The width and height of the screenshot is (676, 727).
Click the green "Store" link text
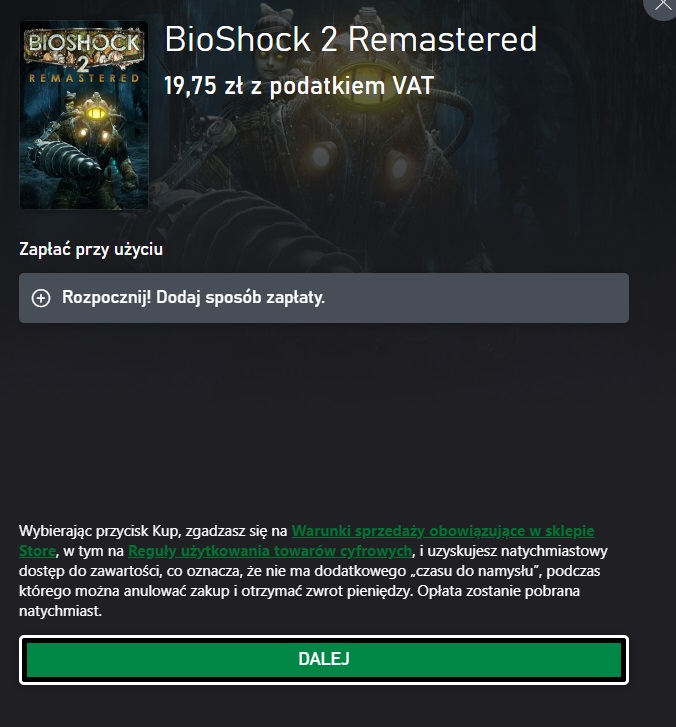37,551
